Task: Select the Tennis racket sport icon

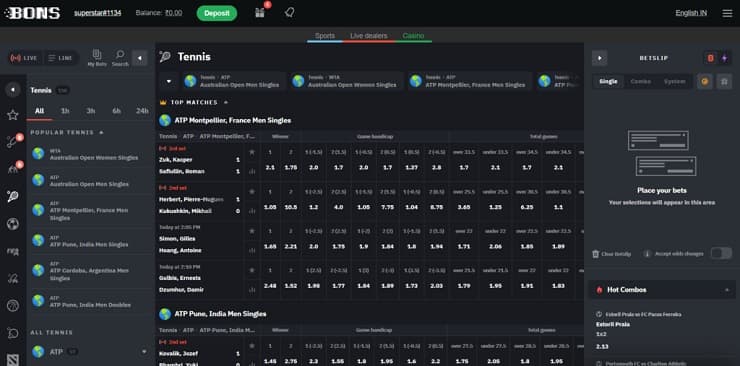Action: click(13, 196)
